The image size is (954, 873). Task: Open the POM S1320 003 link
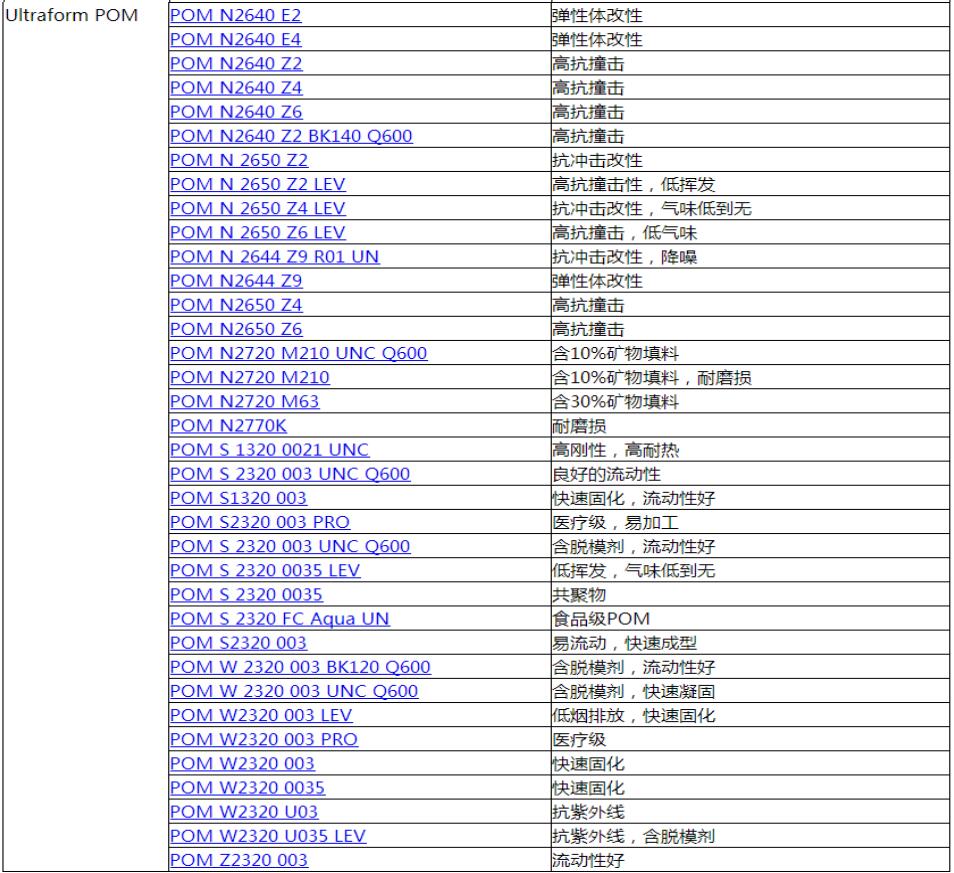[238, 498]
